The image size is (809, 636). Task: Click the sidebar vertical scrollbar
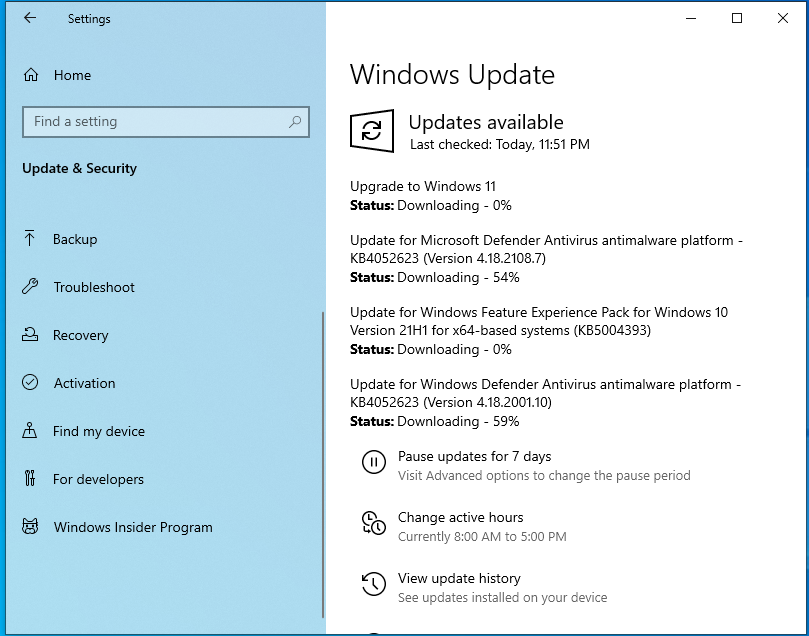coord(323,464)
